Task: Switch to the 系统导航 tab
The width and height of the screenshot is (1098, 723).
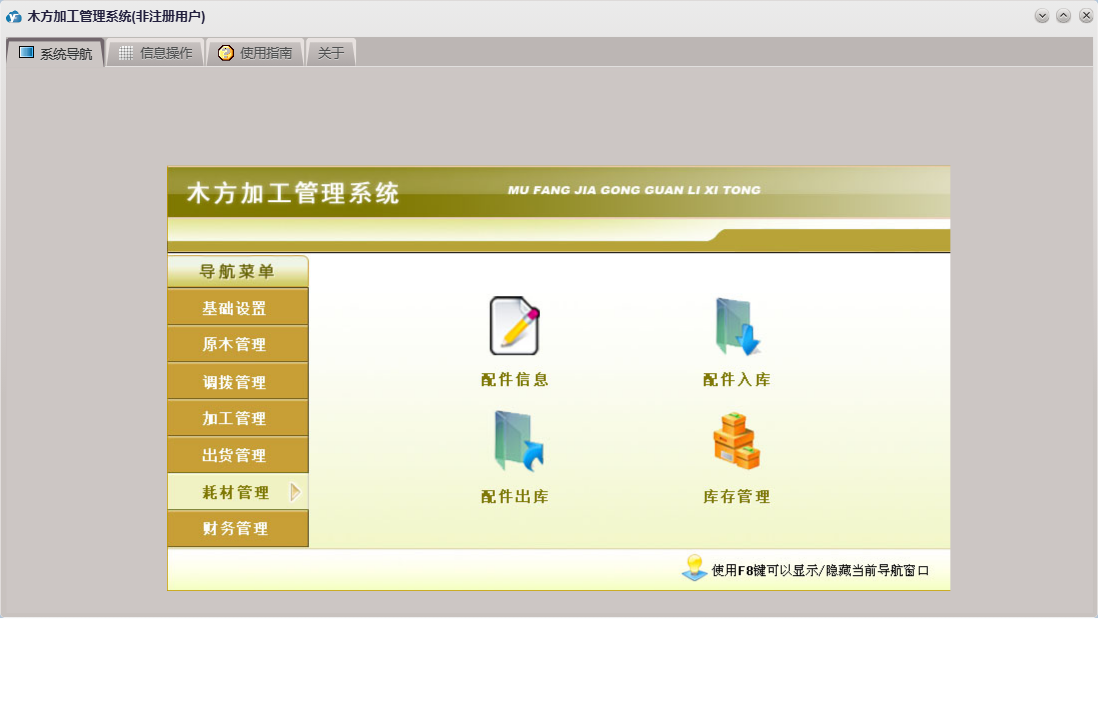Action: coord(55,53)
